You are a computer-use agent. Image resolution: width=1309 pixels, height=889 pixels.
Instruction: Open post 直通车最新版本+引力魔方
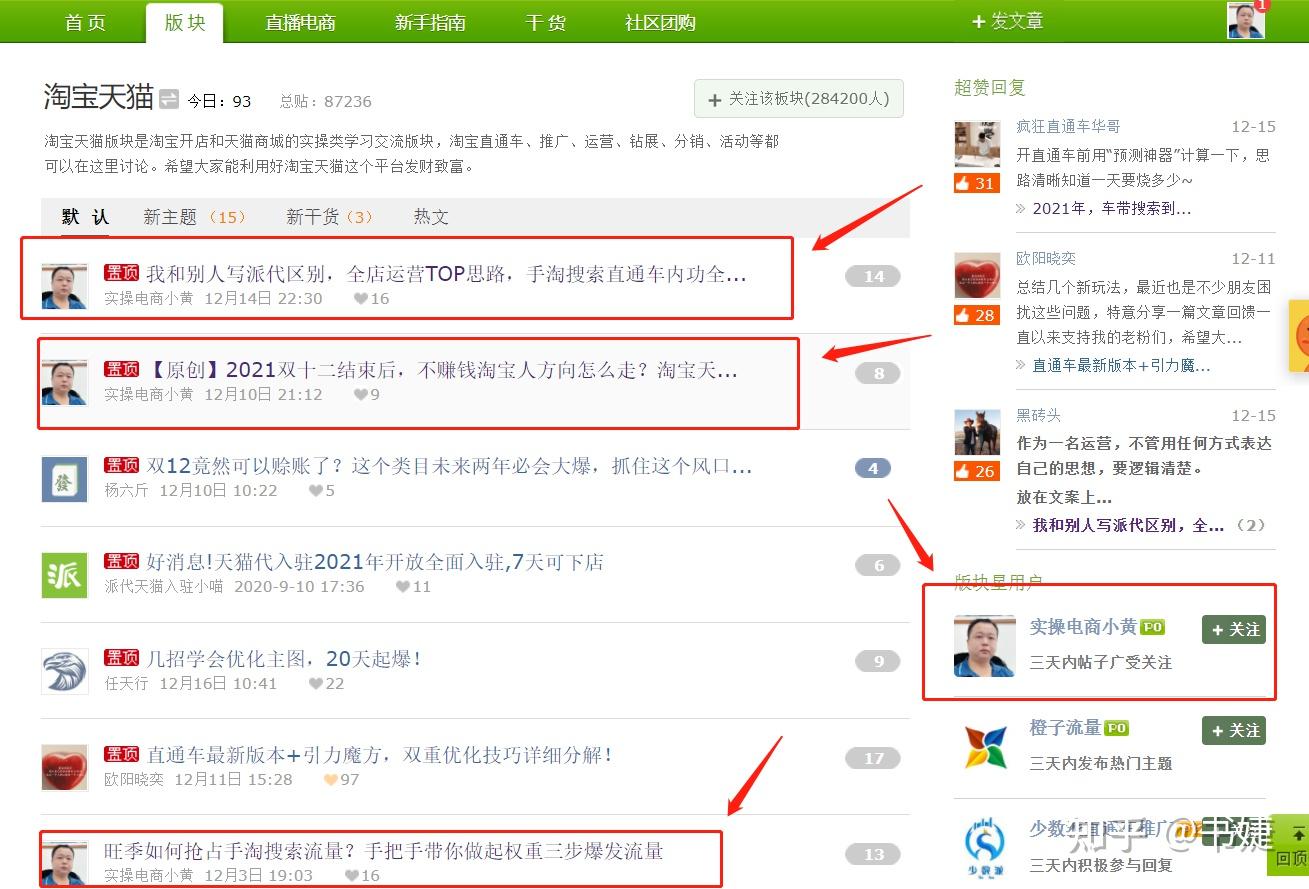point(380,755)
